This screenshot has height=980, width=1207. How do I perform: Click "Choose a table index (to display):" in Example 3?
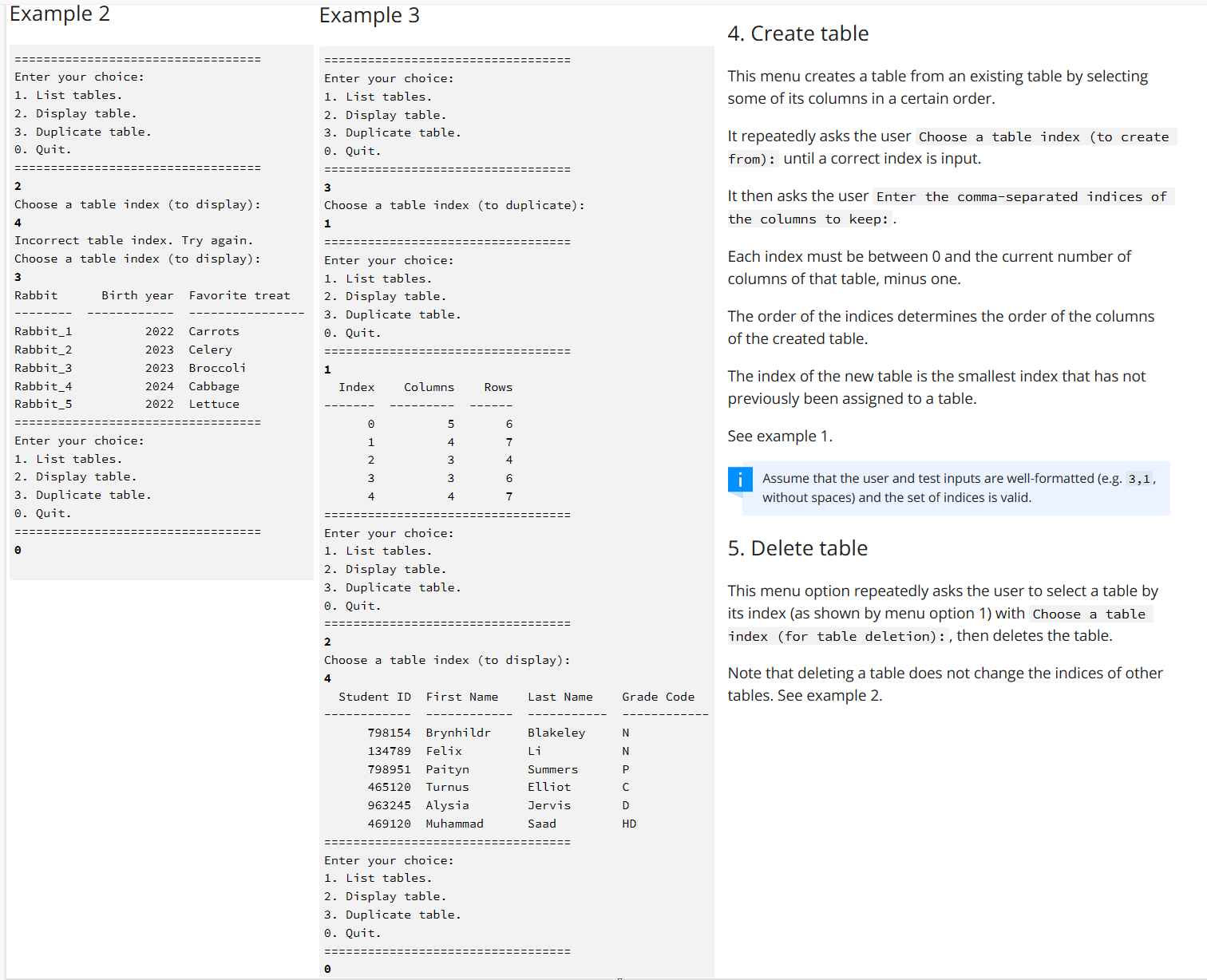[x=447, y=660]
